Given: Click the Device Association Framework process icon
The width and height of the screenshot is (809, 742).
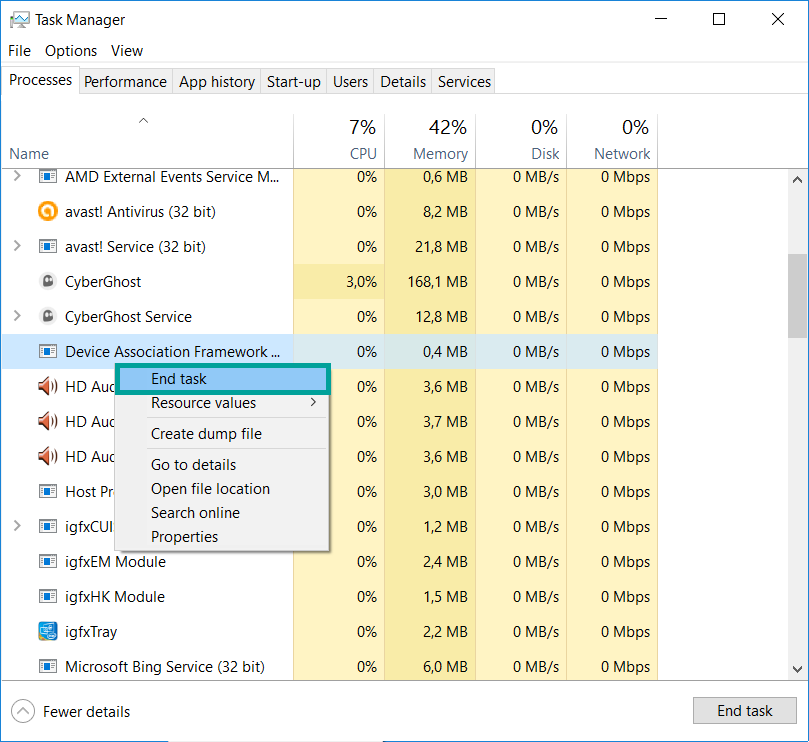Looking at the screenshot, I should tap(47, 352).
